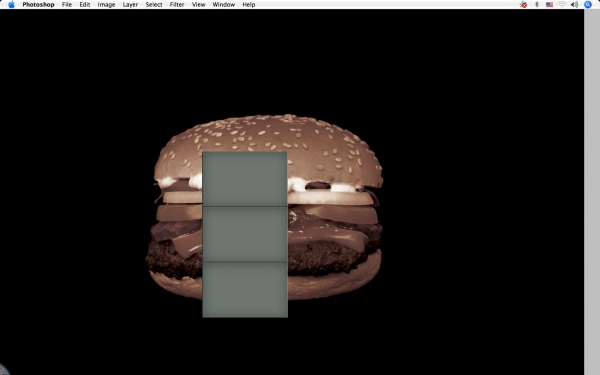
Task: Open Spotlight search magnifier icon
Action: click(x=588, y=5)
